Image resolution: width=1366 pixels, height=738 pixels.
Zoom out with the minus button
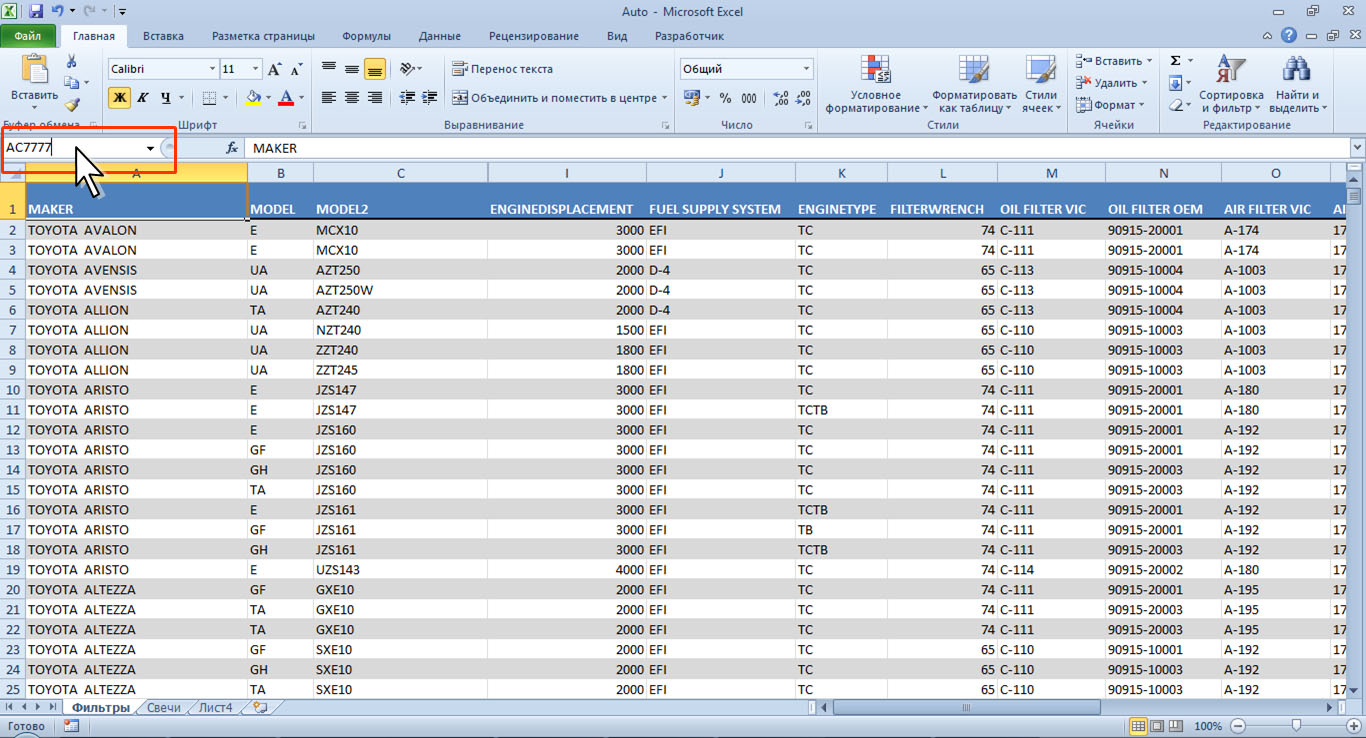[1238, 726]
